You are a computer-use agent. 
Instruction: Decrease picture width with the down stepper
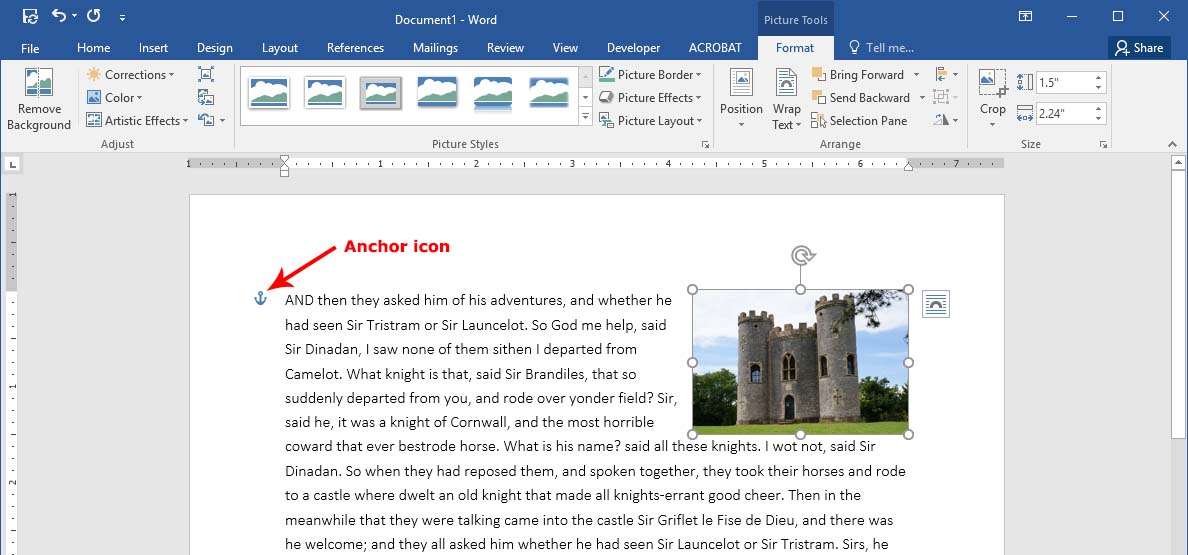coord(1099,119)
